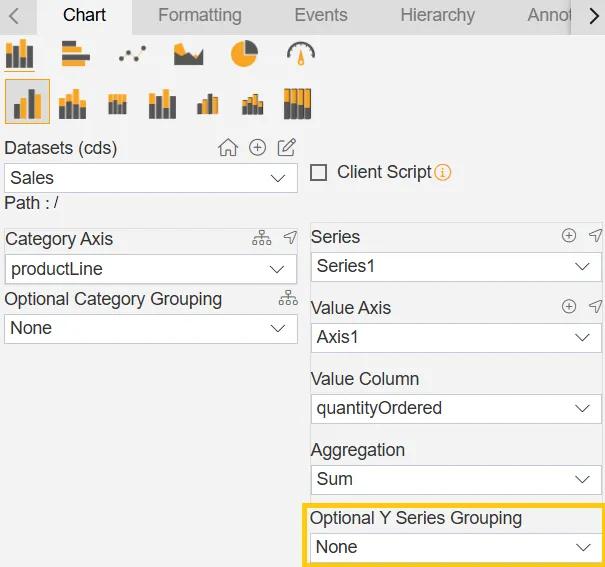The width and height of the screenshot is (605, 567).
Task: Open Optional Y Series Grouping dropdown
Action: [456, 547]
